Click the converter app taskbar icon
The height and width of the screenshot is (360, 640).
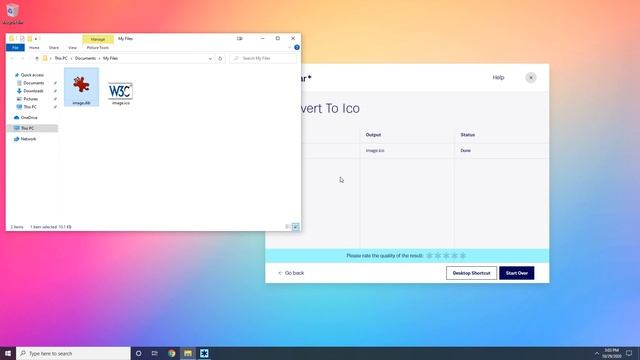point(204,353)
